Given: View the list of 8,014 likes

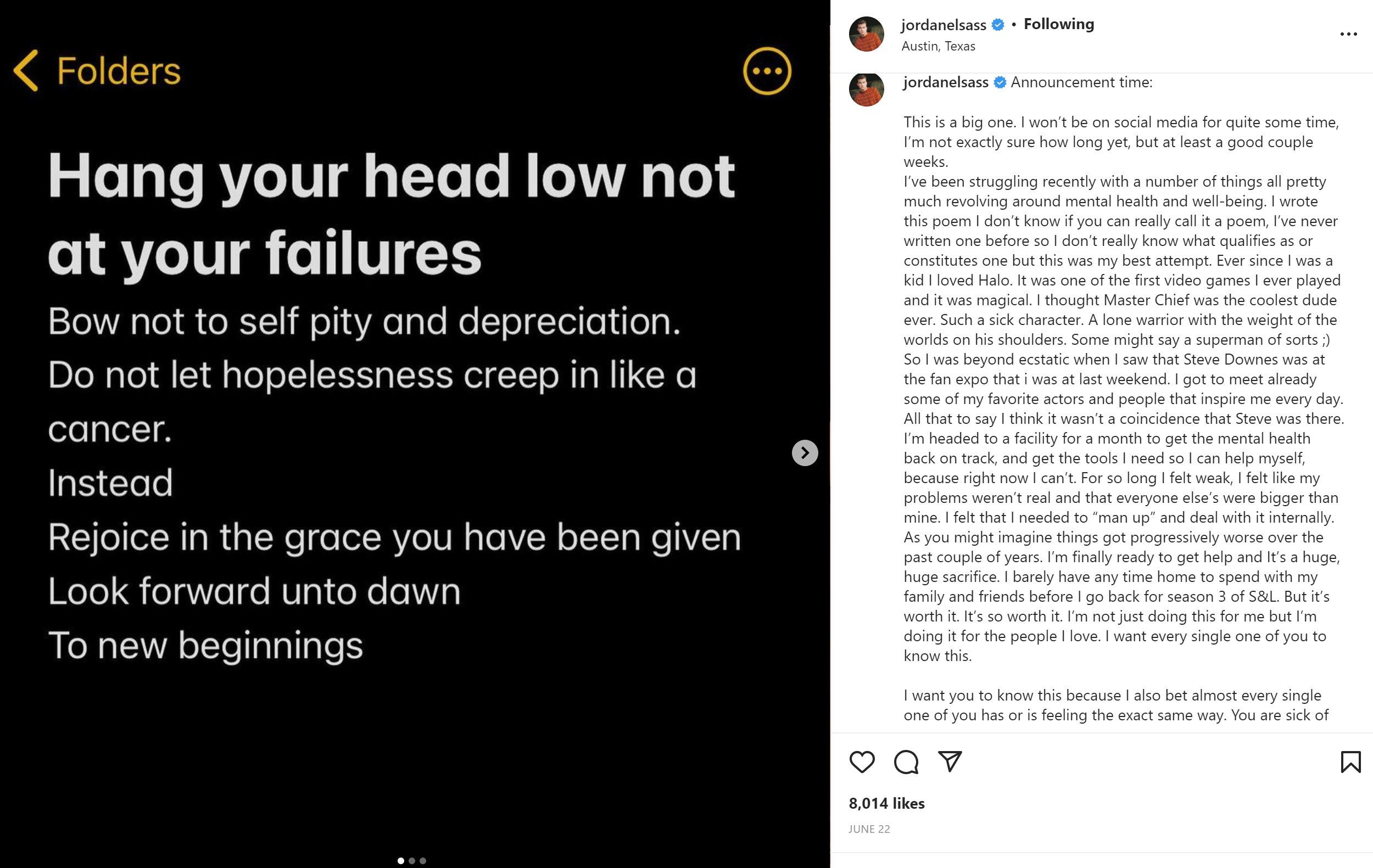Looking at the screenshot, I should tap(886, 804).
